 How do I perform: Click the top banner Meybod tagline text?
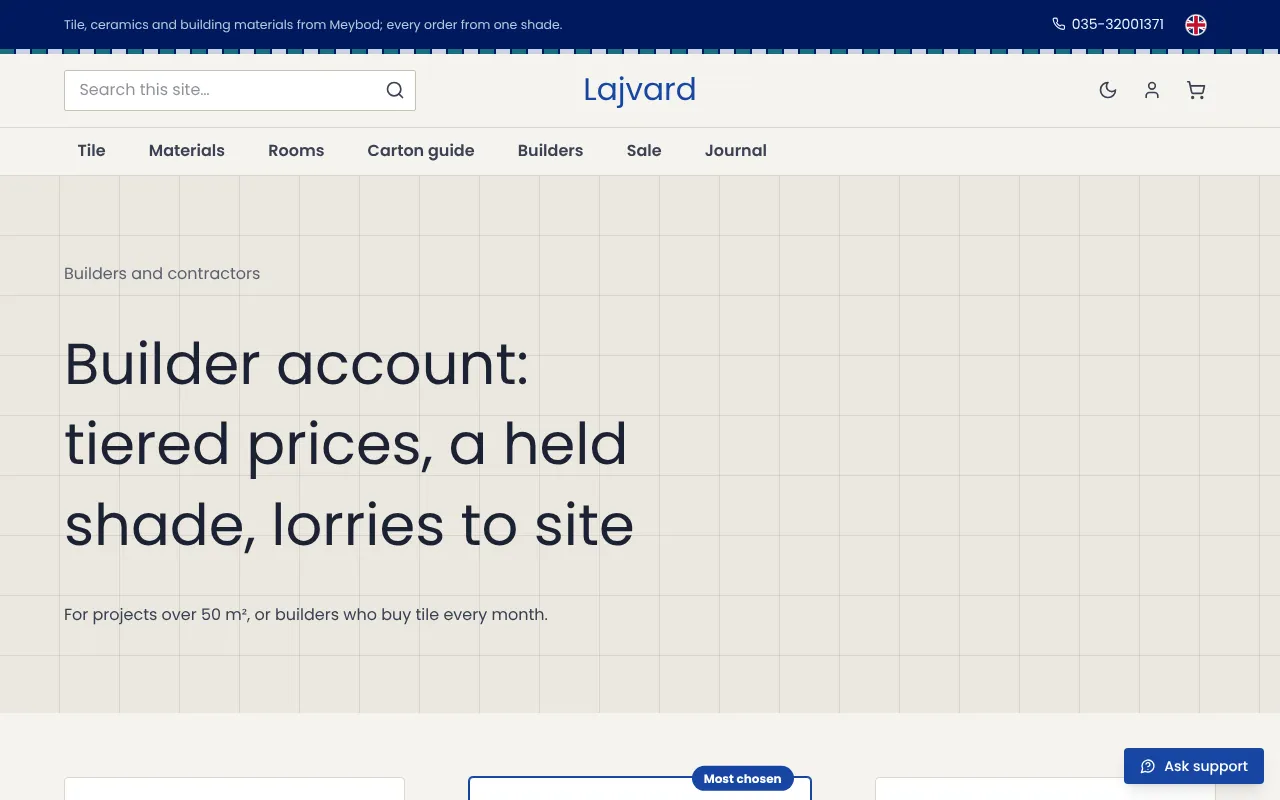[313, 25]
